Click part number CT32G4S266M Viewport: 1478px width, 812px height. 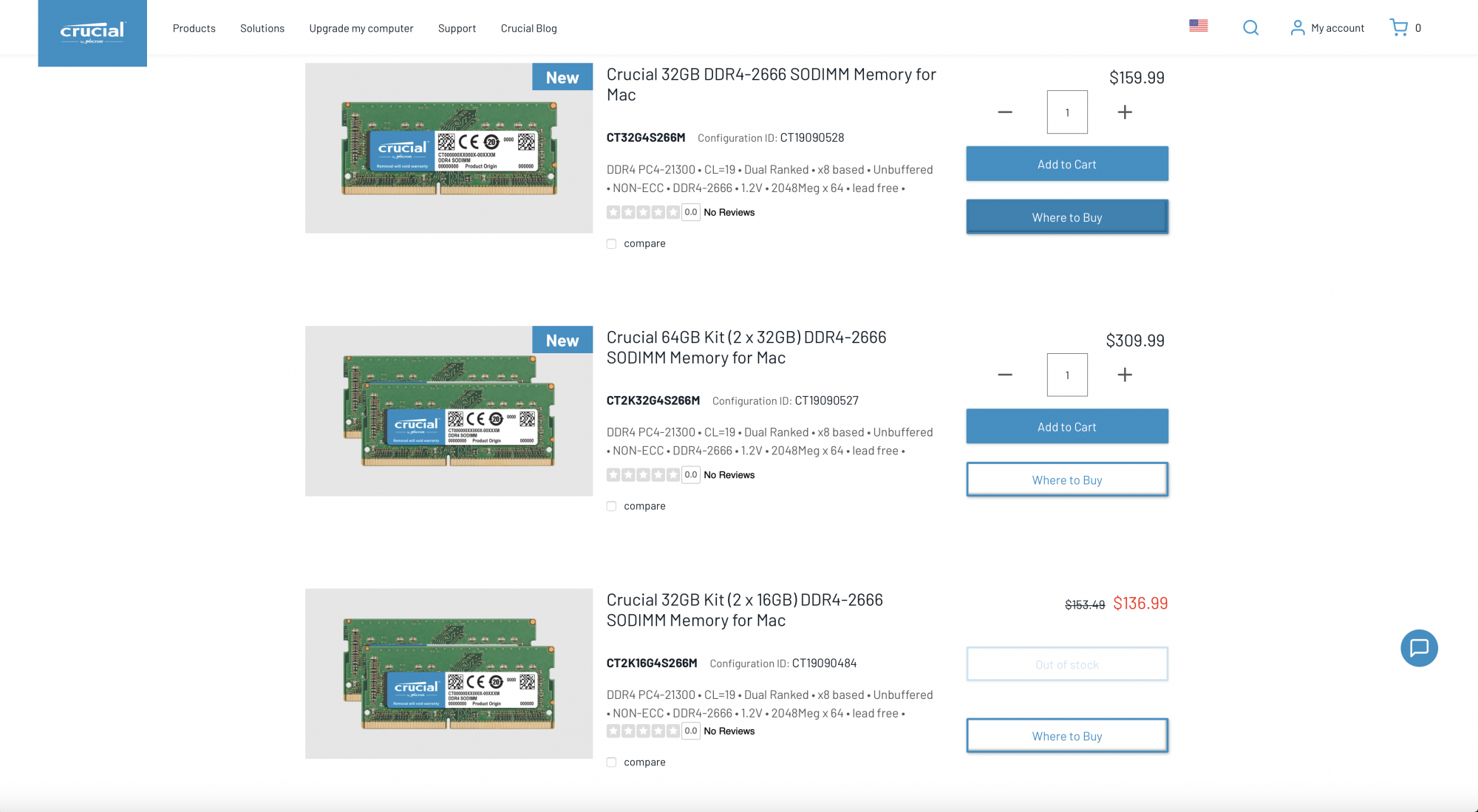(x=646, y=137)
